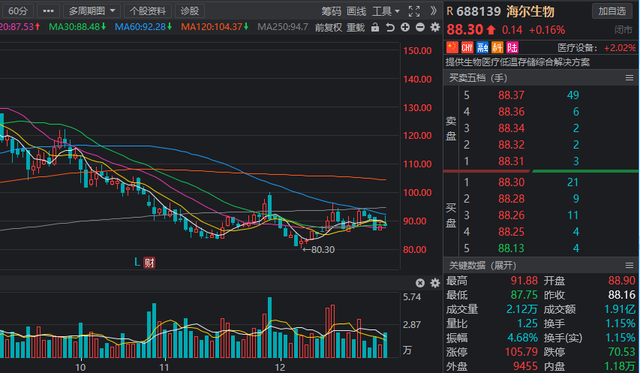Click 加自选 button
The height and width of the screenshot is (373, 640).
[x=612, y=11]
